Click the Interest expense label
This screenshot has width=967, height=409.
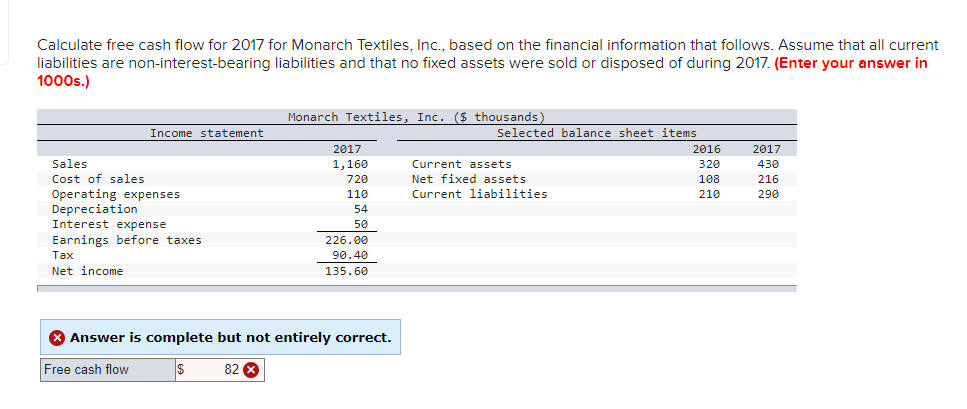(x=109, y=225)
